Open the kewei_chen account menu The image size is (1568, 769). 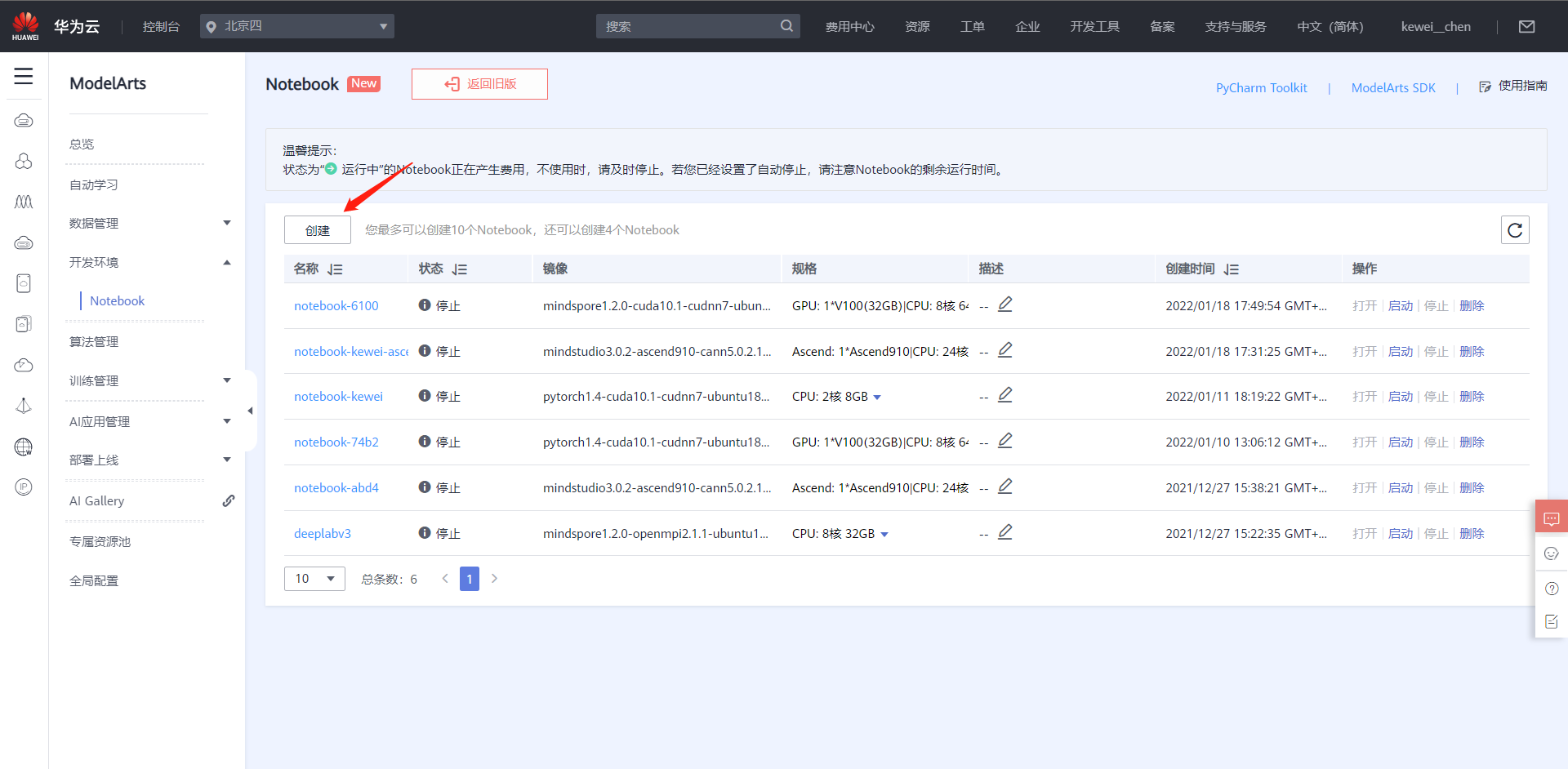(x=1436, y=27)
